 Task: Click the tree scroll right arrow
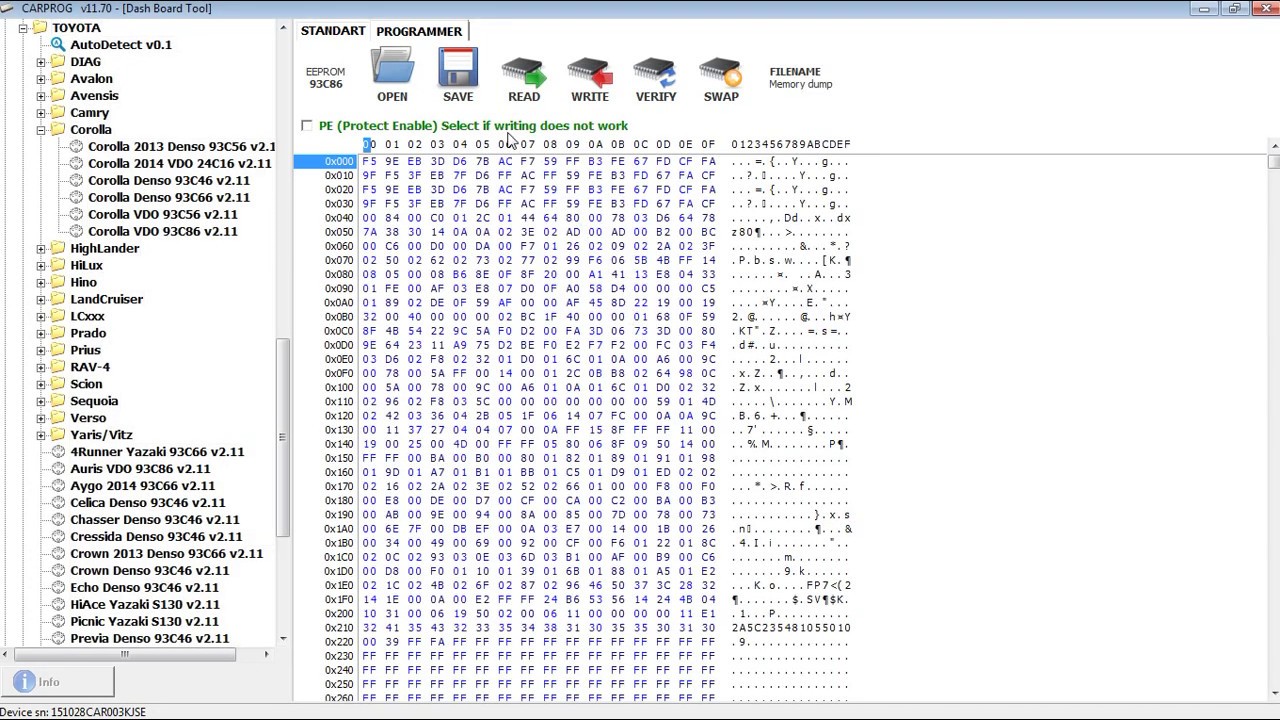[x=266, y=654]
